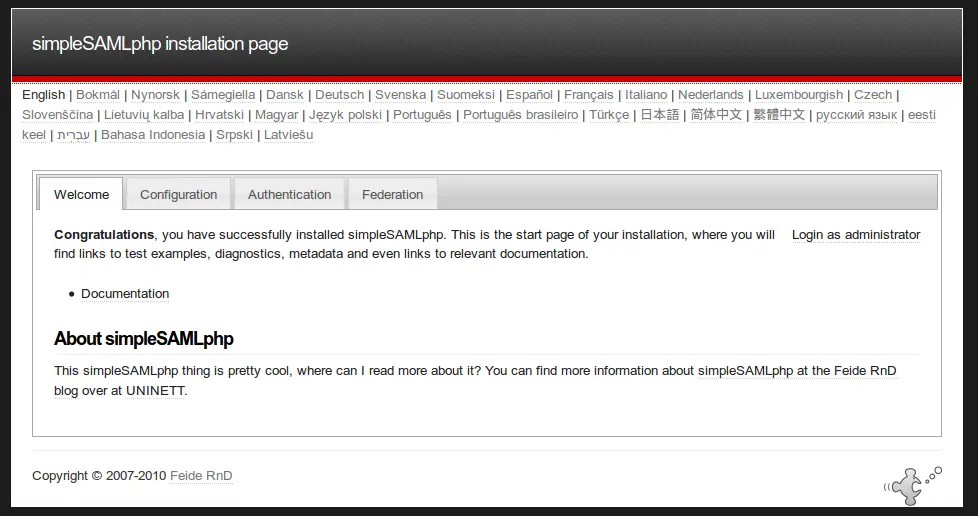Click the bold Congratulations word
This screenshot has height=516, width=978.
pos(104,235)
